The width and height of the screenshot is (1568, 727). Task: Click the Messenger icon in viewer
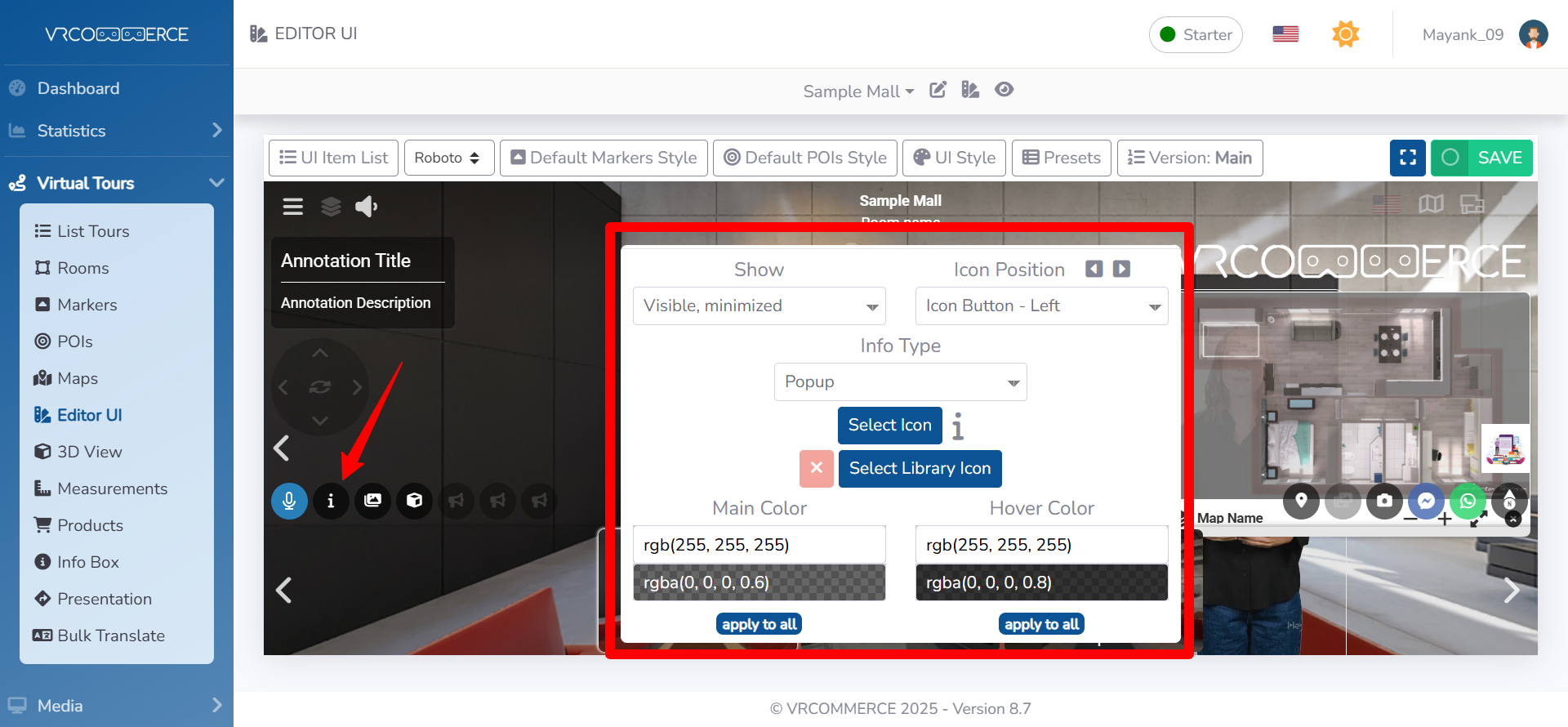[x=1426, y=501]
